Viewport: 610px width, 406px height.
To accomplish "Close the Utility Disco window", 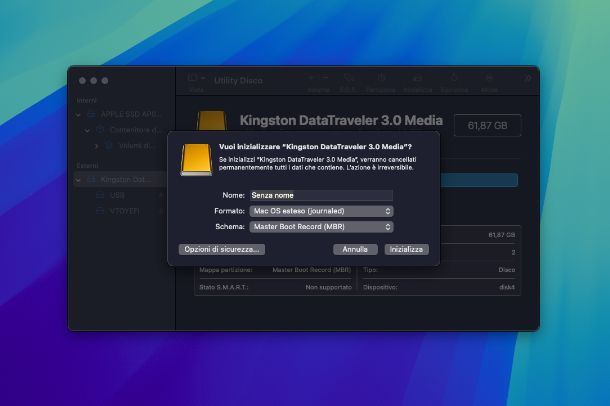I will [82, 80].
